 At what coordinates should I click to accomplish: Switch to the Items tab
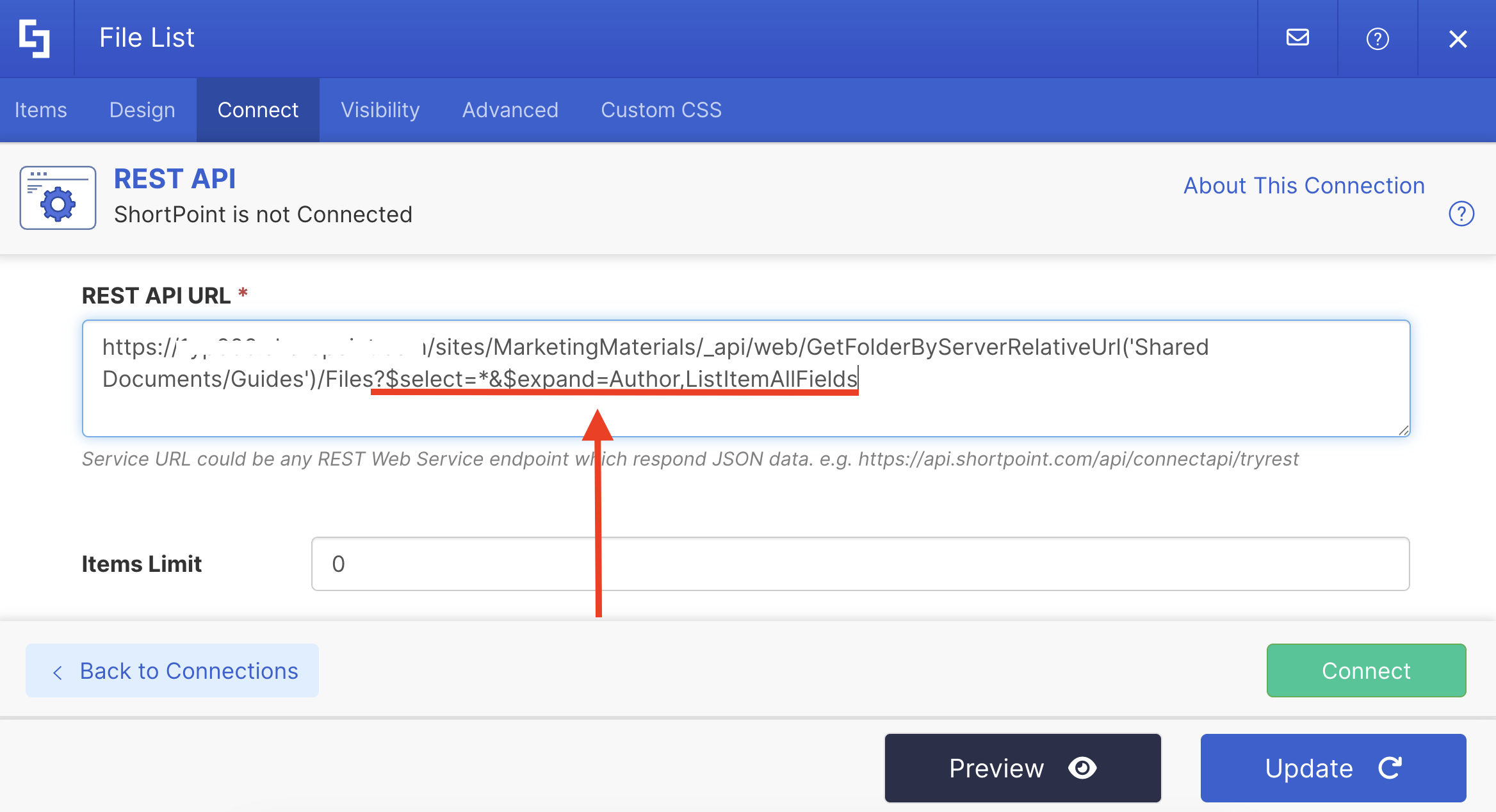point(40,110)
